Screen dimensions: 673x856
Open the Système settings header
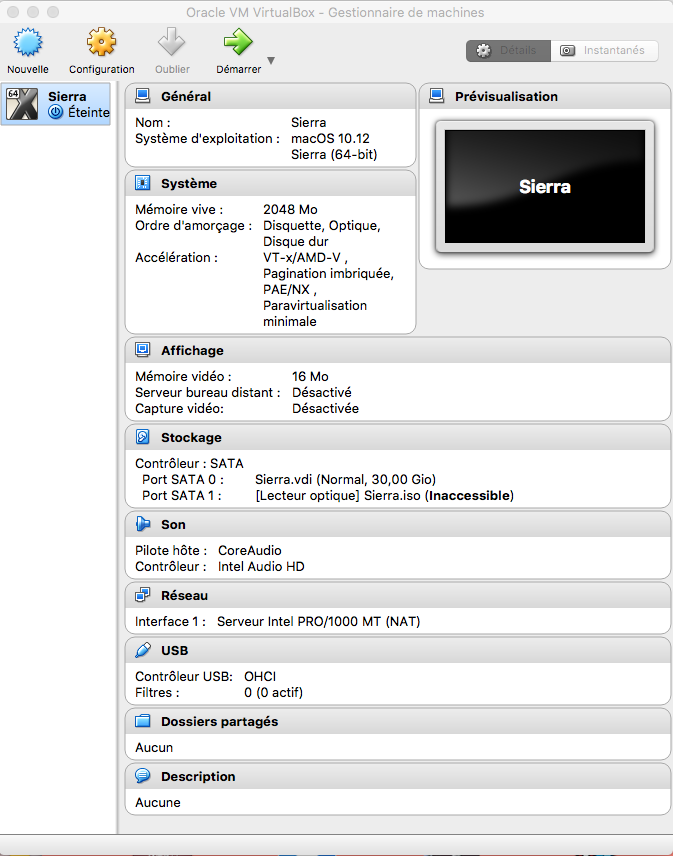[189, 183]
